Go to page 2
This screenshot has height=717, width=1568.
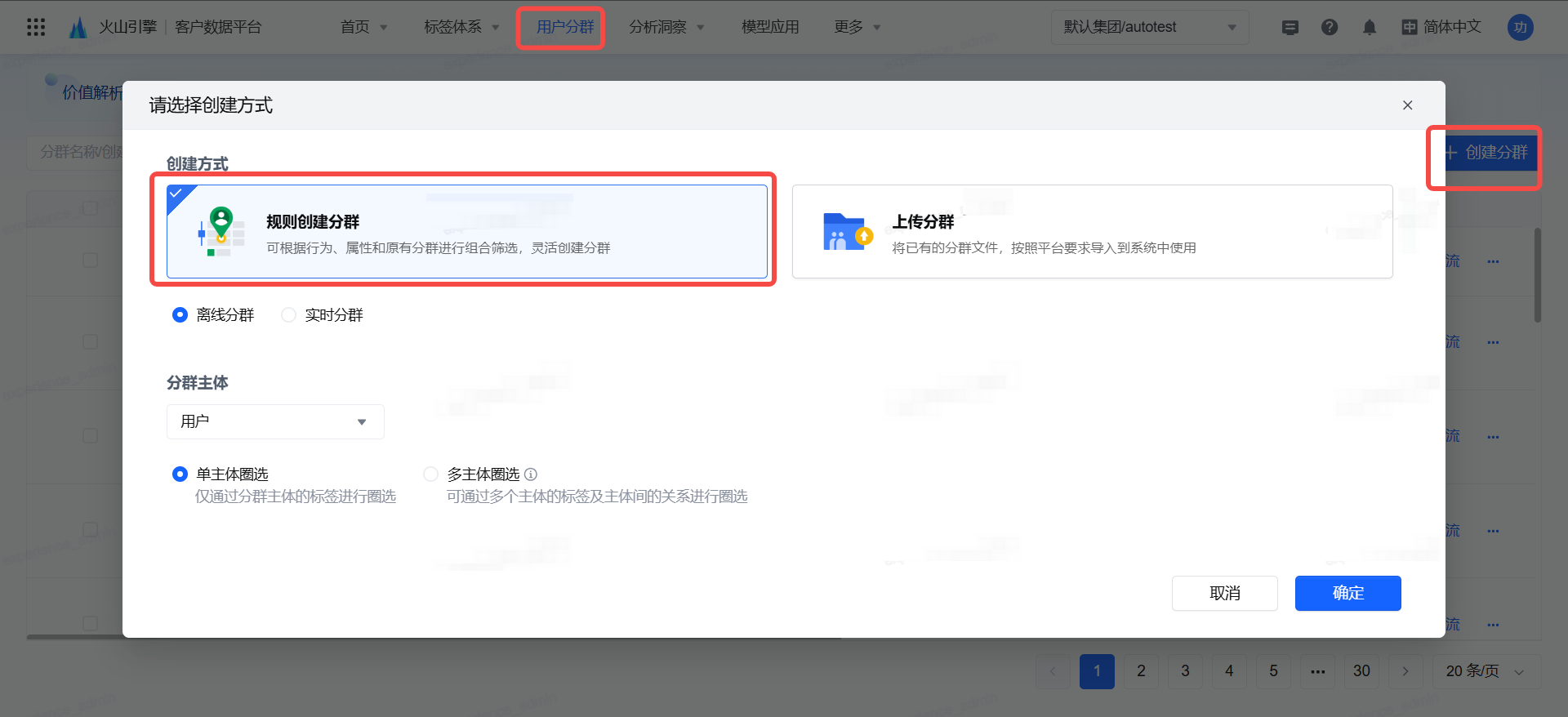click(x=1141, y=671)
